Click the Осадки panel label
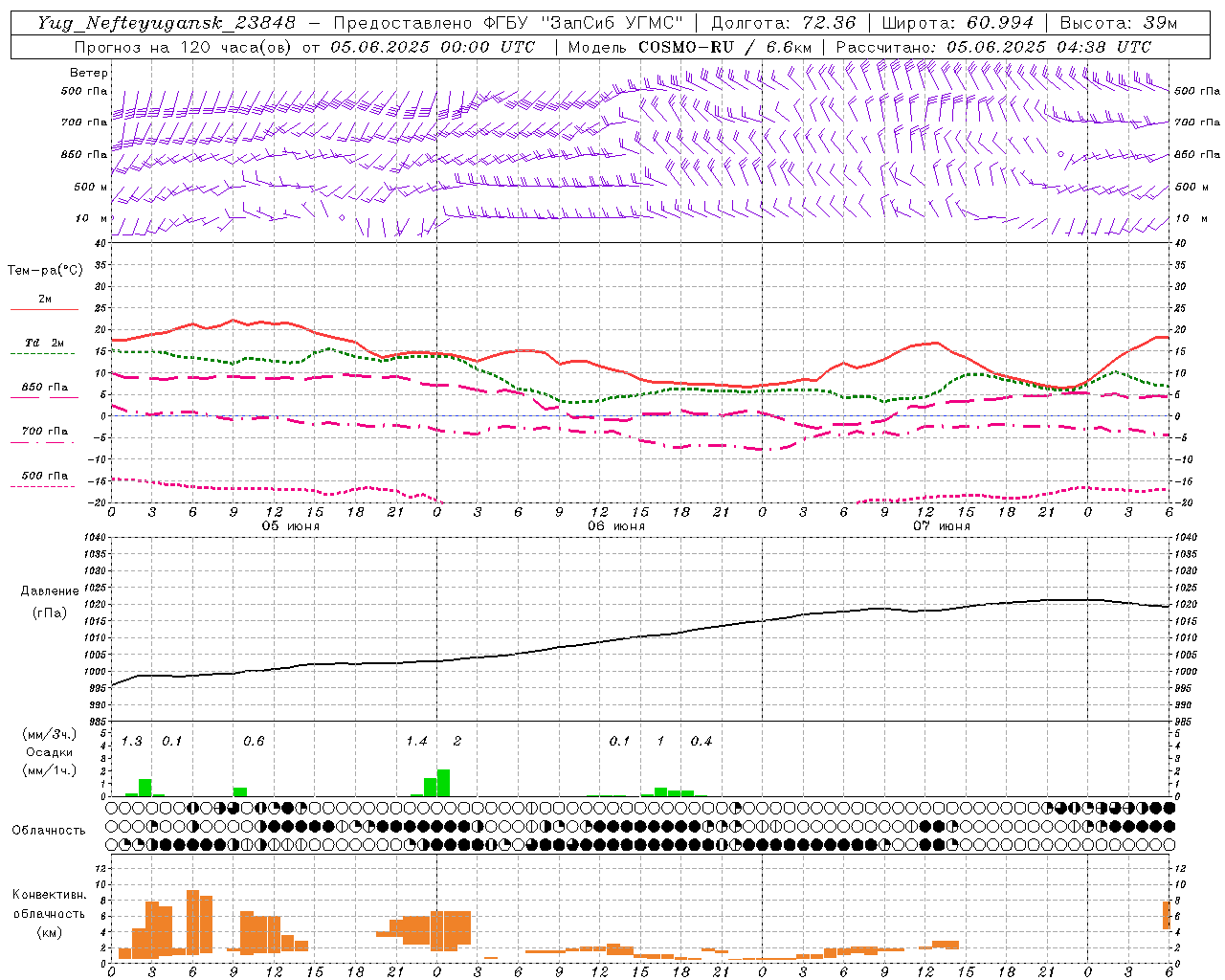 tap(50, 752)
